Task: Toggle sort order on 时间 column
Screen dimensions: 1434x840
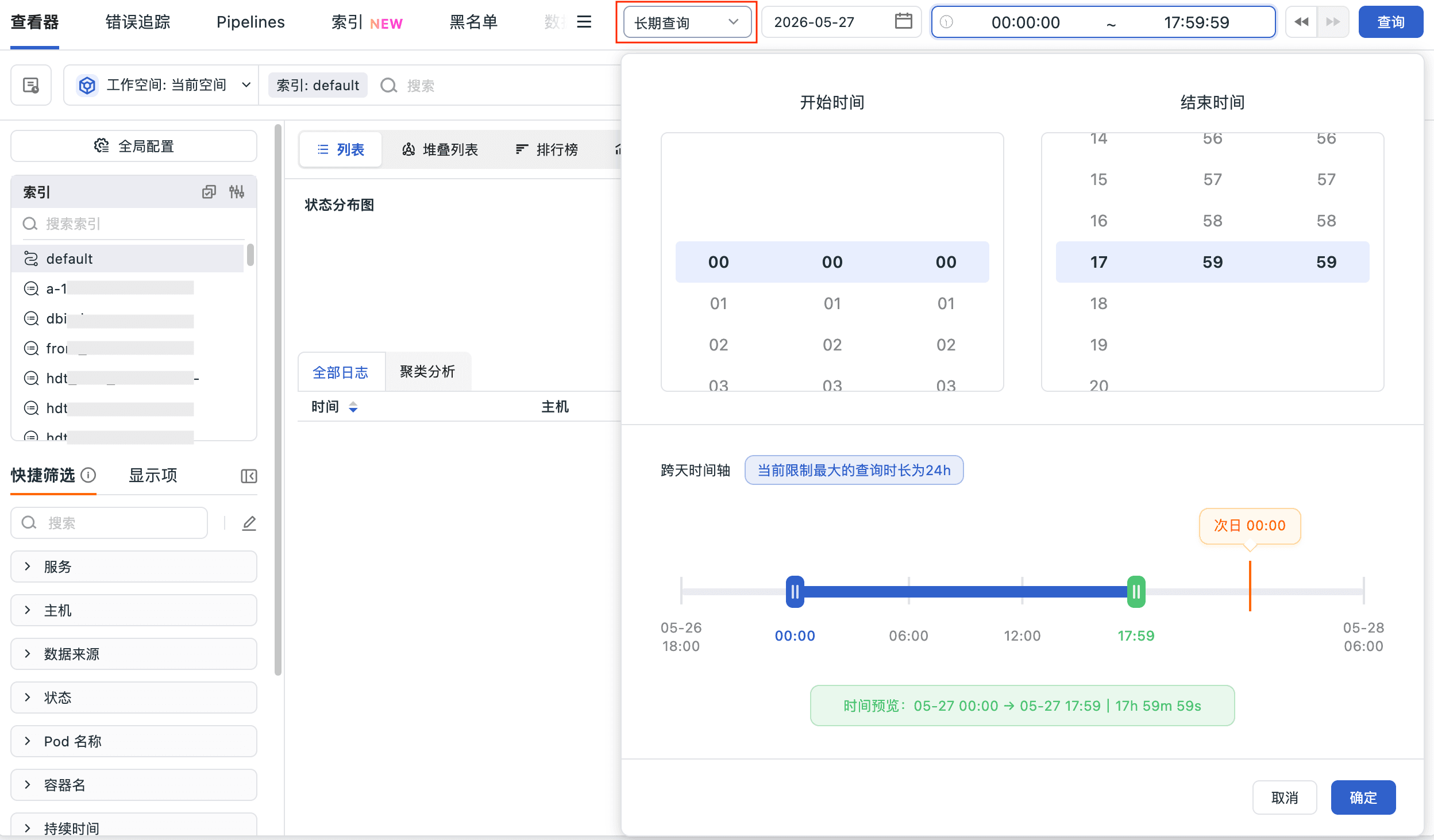Action: click(x=353, y=407)
